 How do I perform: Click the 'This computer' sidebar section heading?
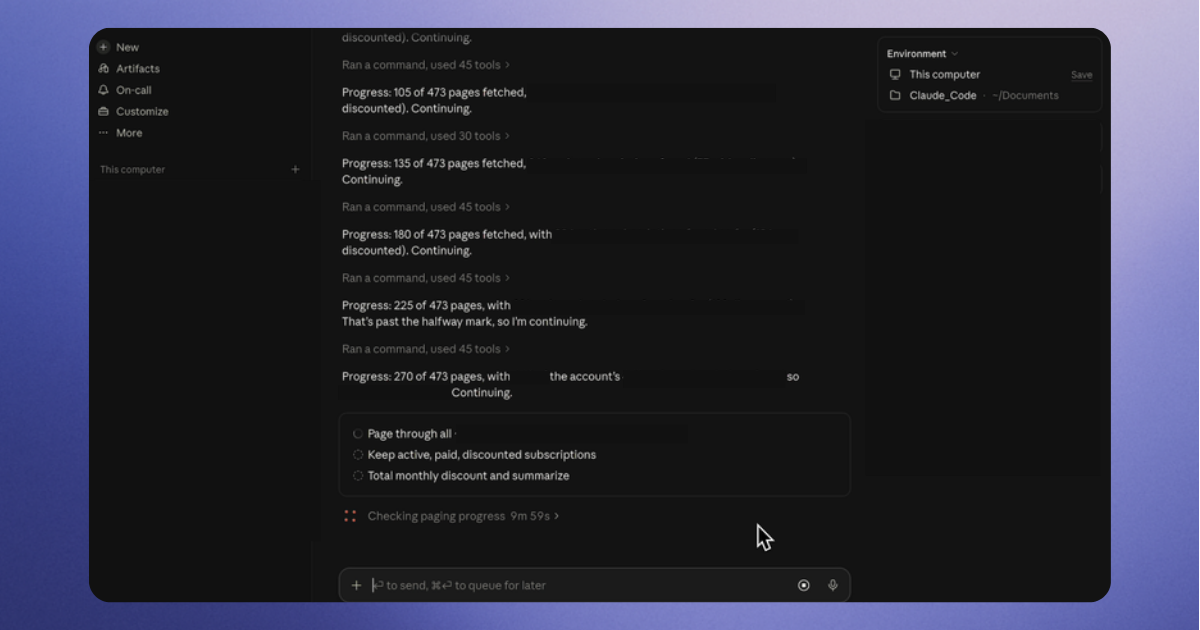pos(132,170)
